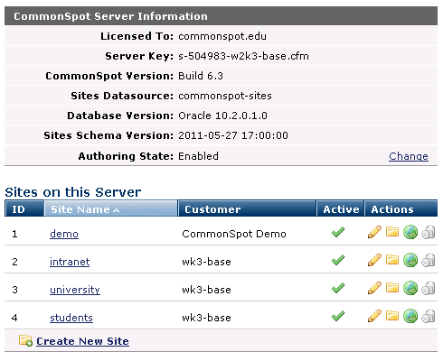
Task: Click Change link for Authoring State
Action: [408, 156]
